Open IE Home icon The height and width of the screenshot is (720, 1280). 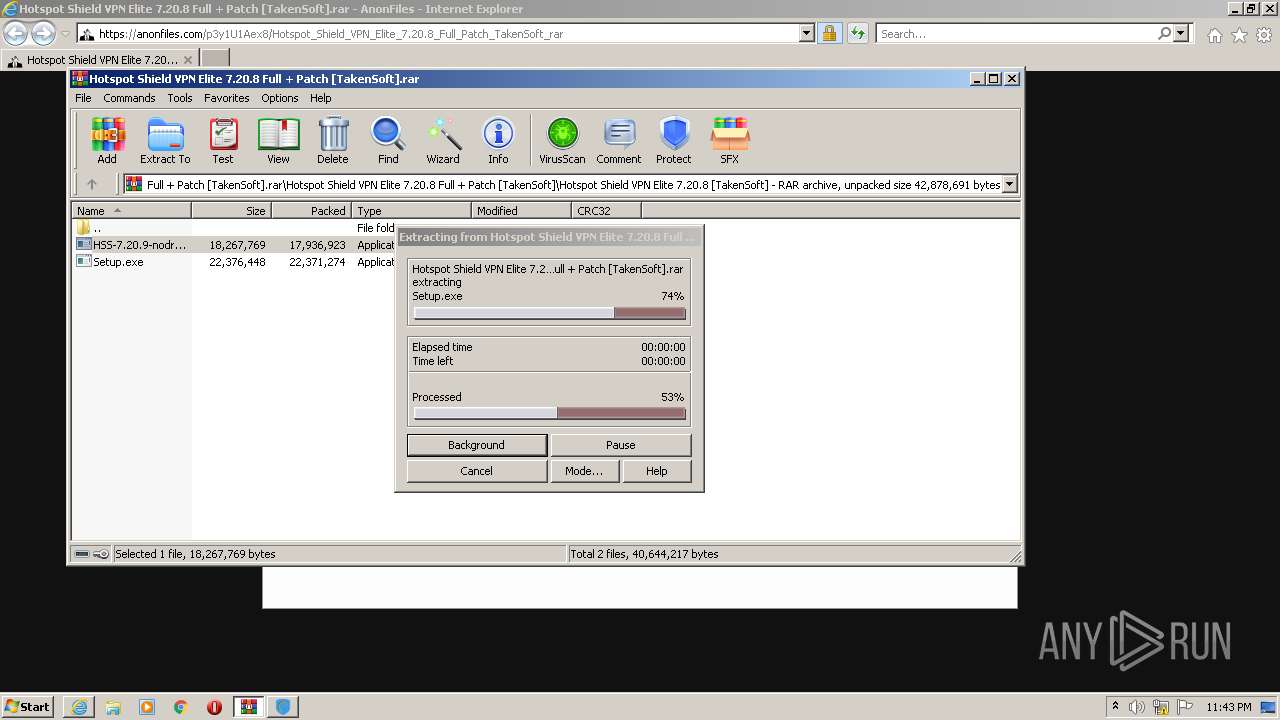tap(1214, 35)
